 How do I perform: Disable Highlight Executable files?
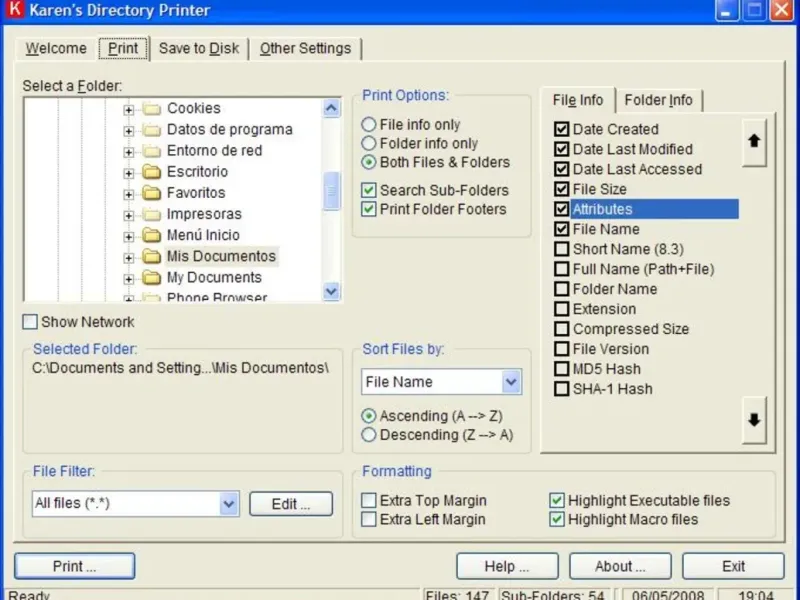click(x=557, y=501)
